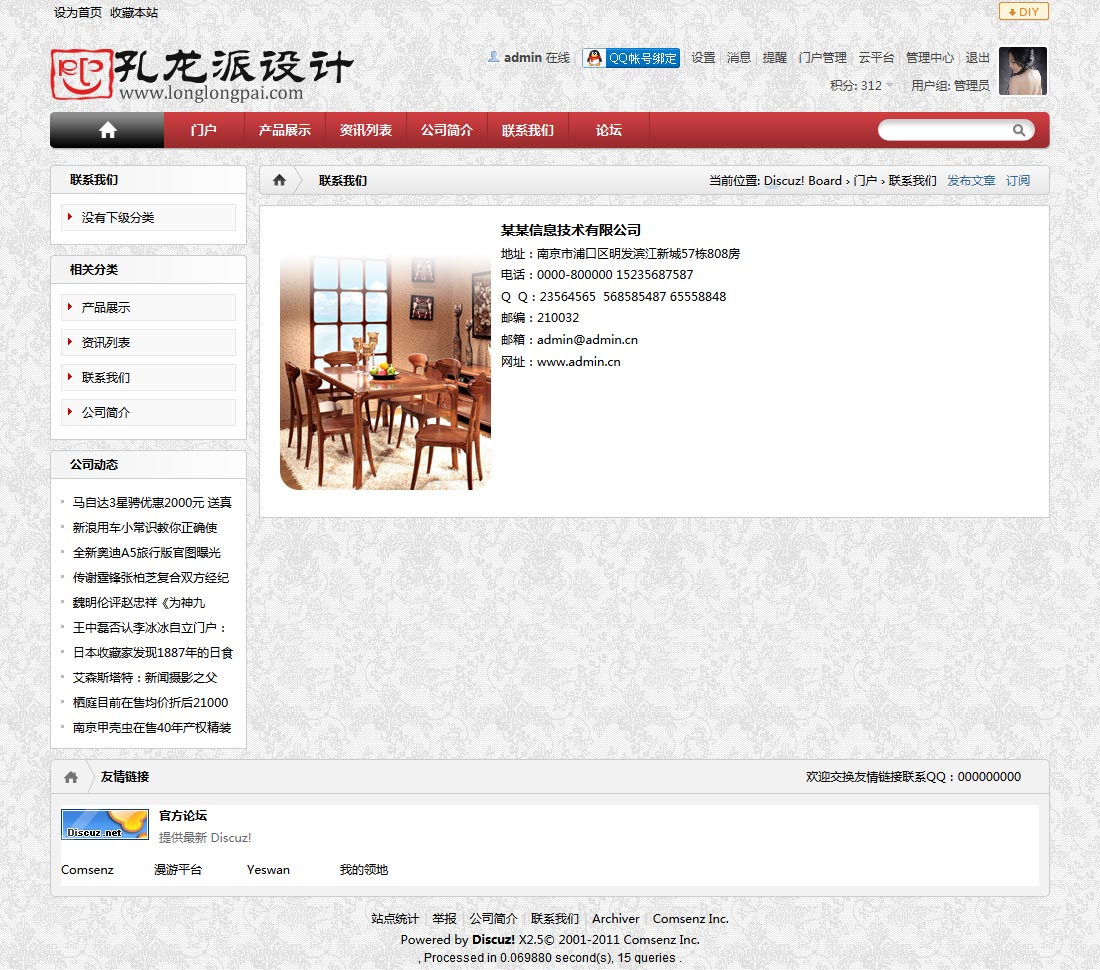Click 举报 footer link
This screenshot has height=970, width=1100.
click(444, 919)
